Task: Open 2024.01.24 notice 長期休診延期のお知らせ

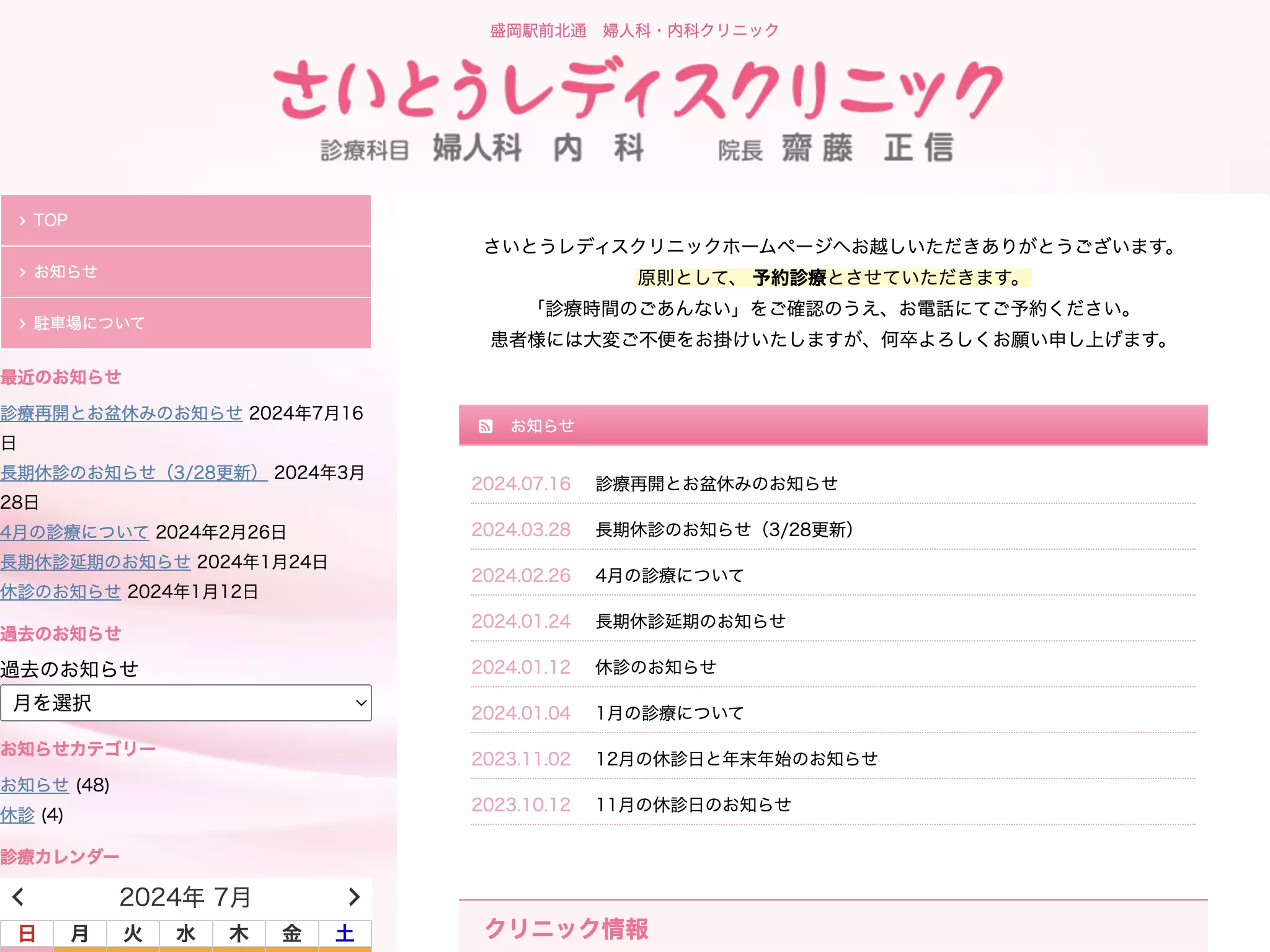Action: point(690,621)
